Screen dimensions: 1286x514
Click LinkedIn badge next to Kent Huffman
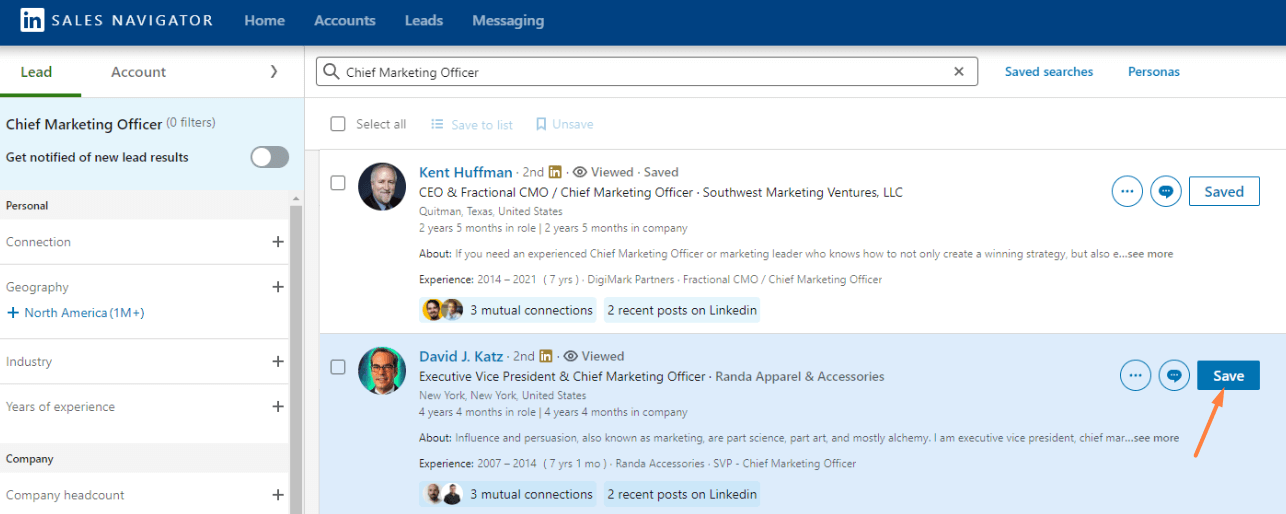coord(555,172)
